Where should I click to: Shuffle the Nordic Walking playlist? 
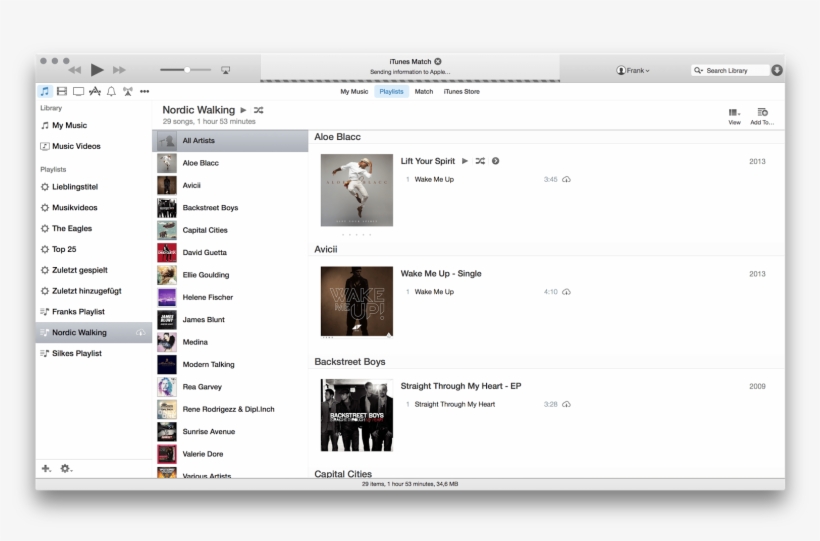(258, 110)
